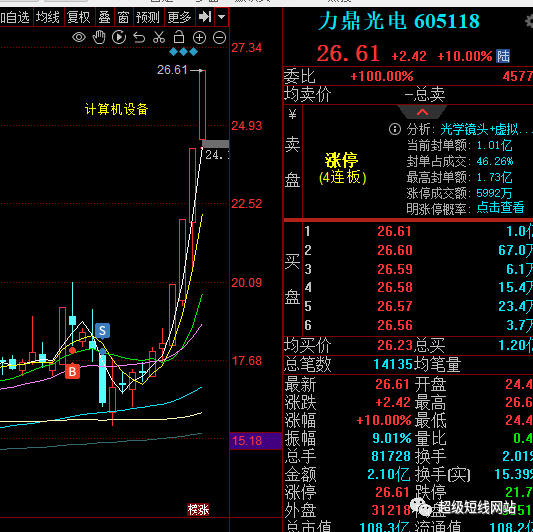533x532 pixels.
Task: Click the latest red limit-up candlestick
Action: [202, 105]
